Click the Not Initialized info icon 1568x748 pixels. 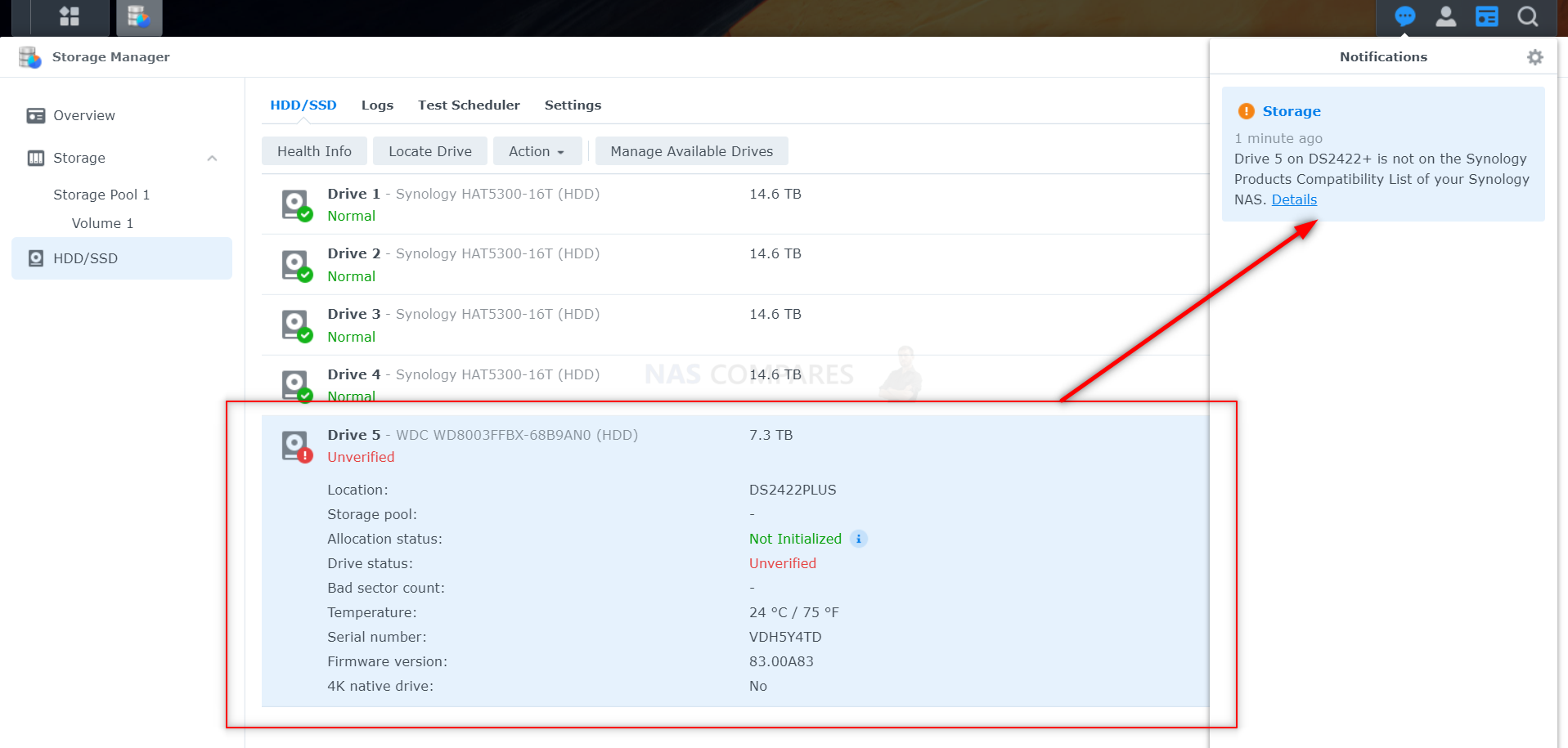[x=858, y=539]
